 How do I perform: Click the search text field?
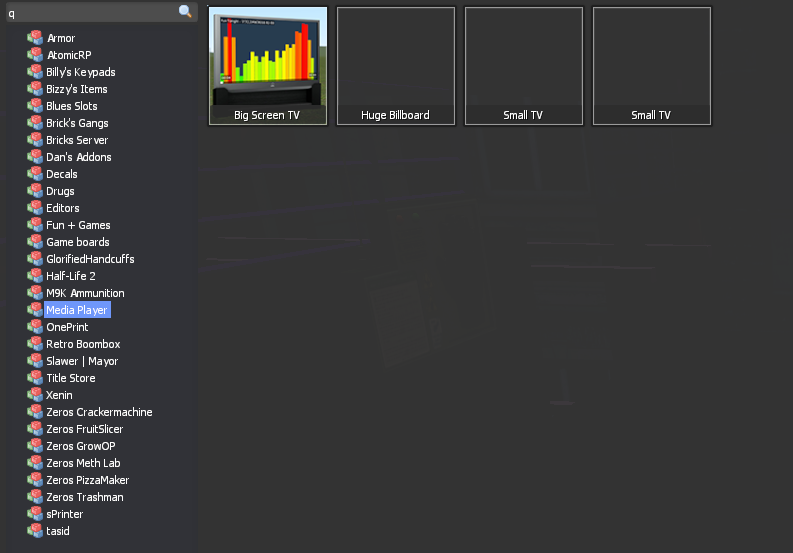(90, 13)
